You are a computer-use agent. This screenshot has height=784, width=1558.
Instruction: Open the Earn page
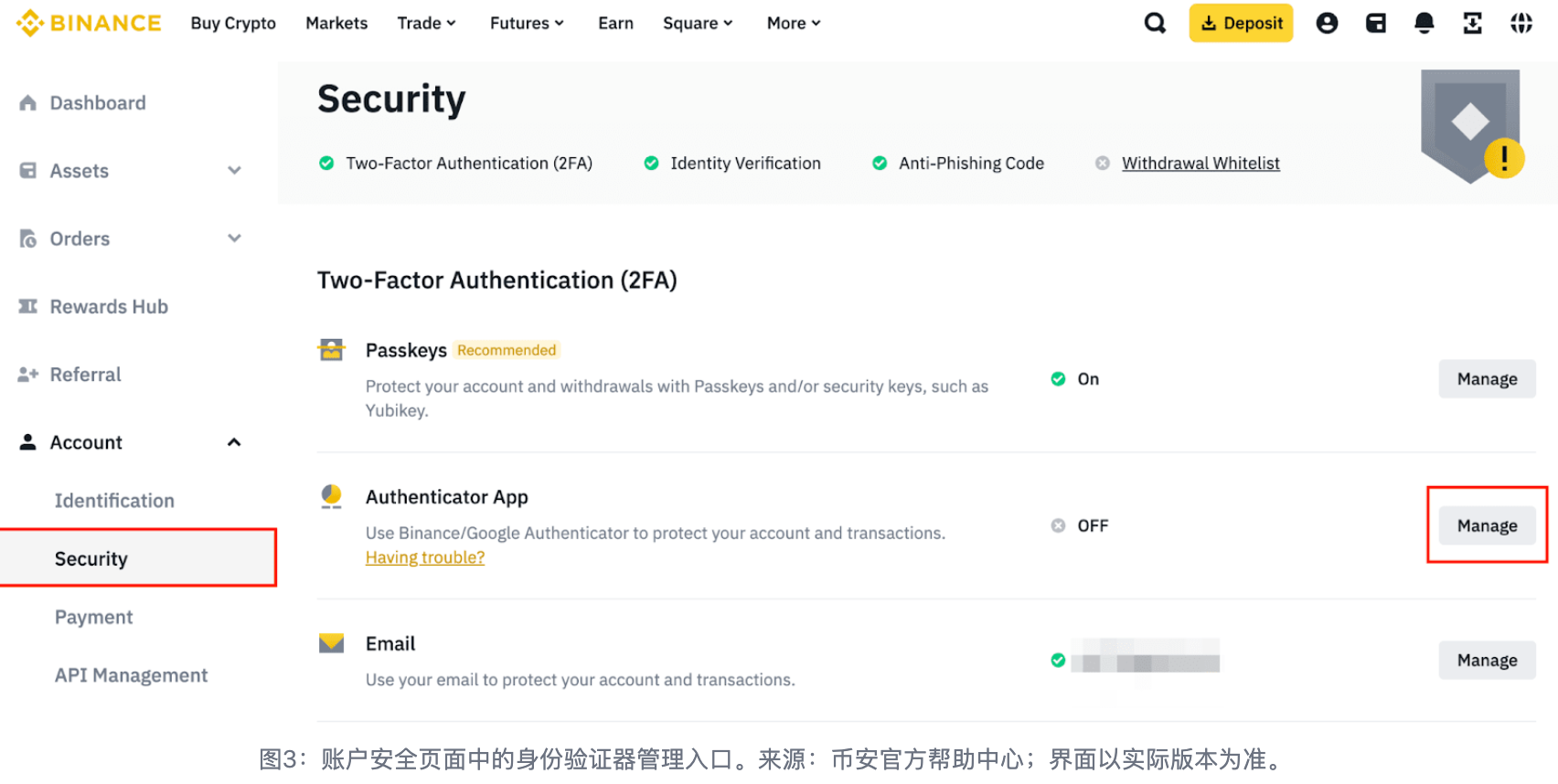point(615,23)
